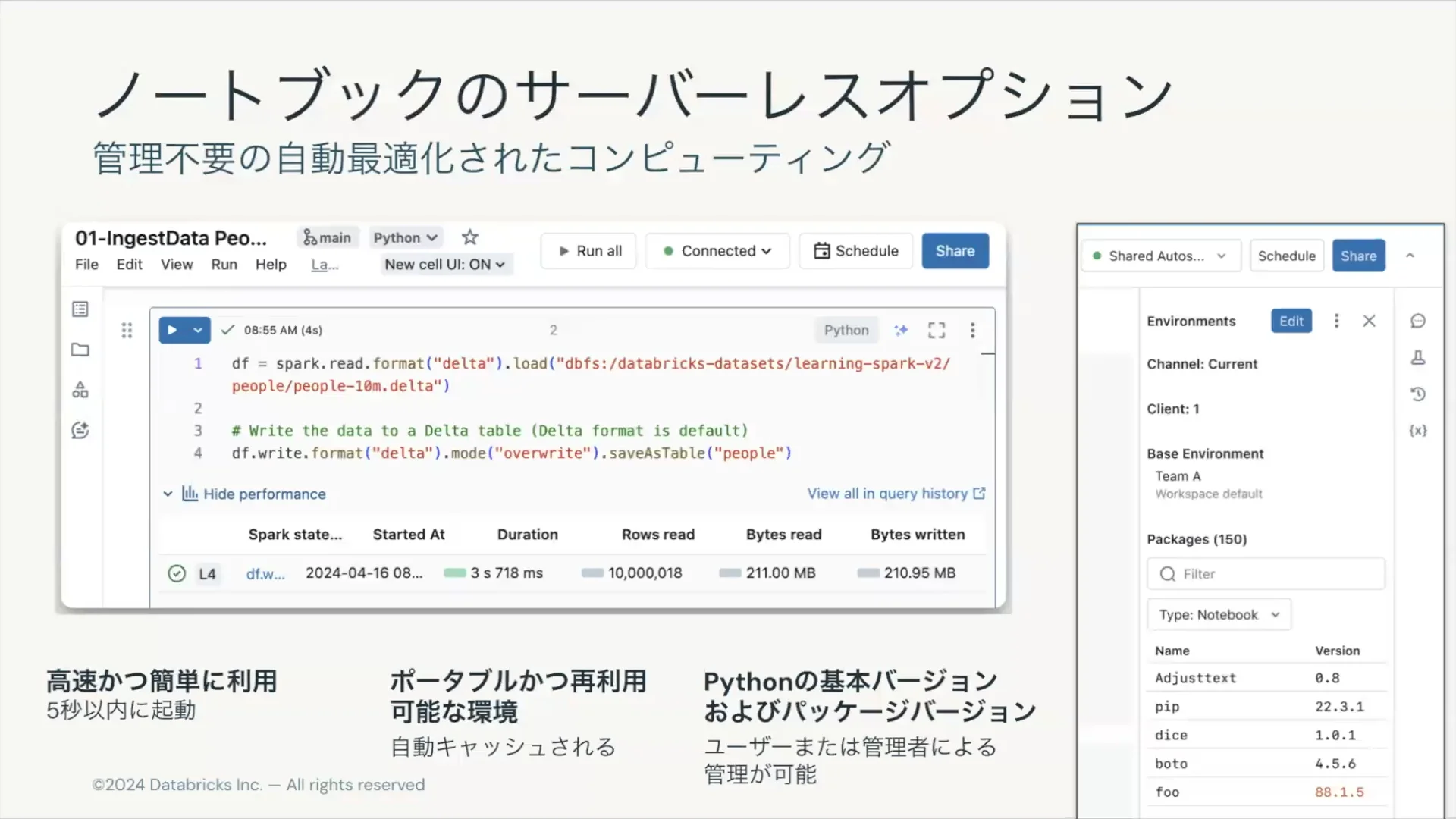Open the File menu
Image resolution: width=1456 pixels, height=819 pixels.
tap(86, 264)
